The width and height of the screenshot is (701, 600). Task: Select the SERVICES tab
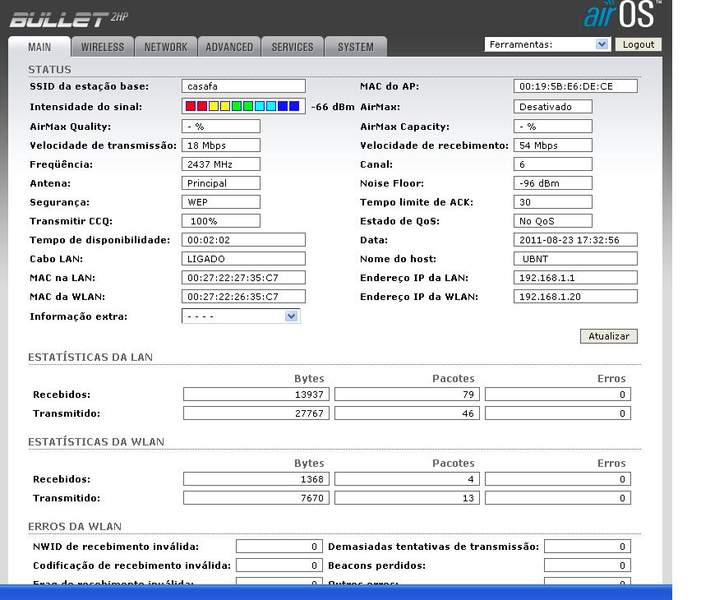click(293, 47)
